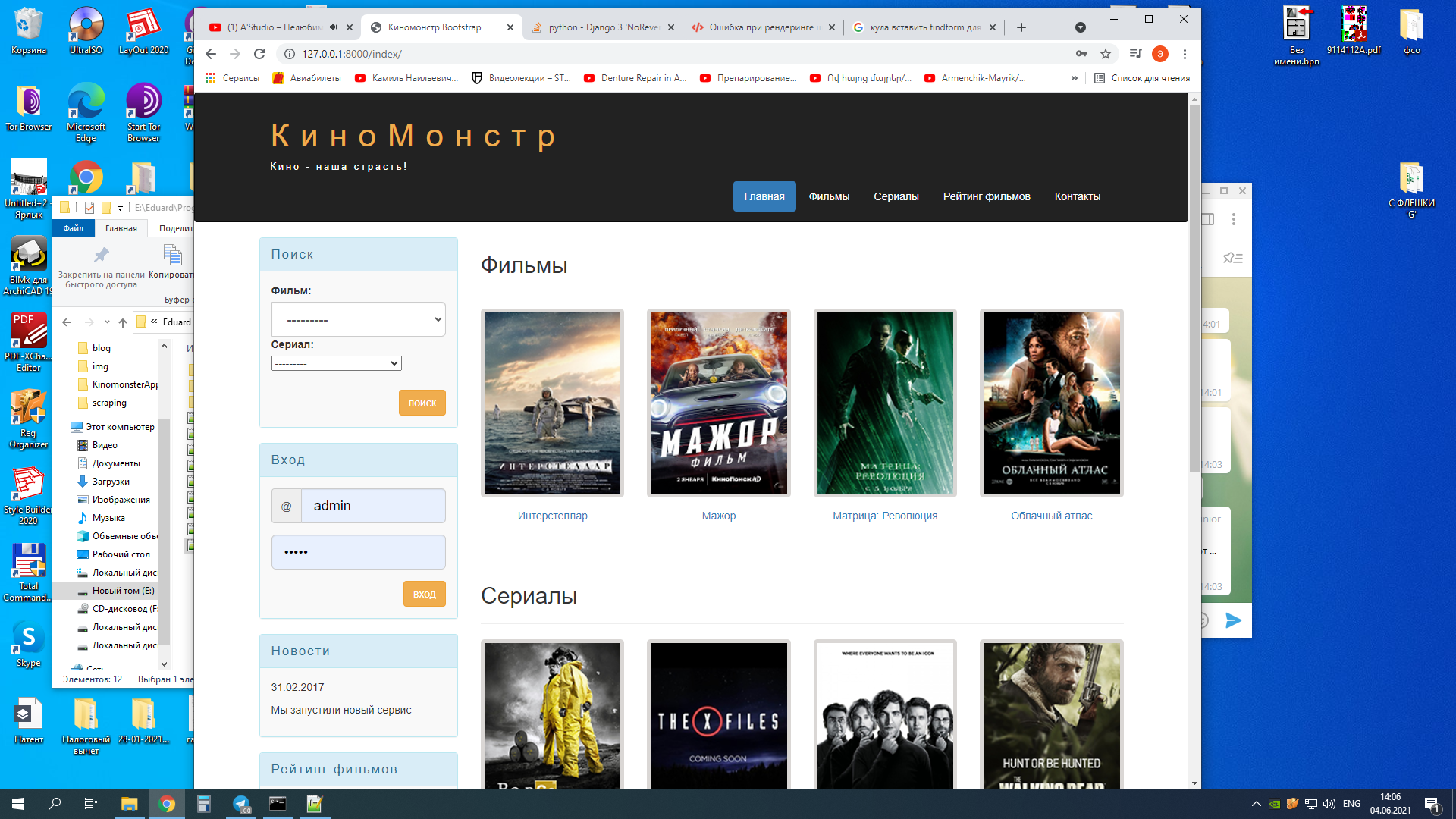Open the 9114112A.pdf desktop file
Image resolution: width=1456 pixels, height=819 pixels.
tap(1354, 31)
